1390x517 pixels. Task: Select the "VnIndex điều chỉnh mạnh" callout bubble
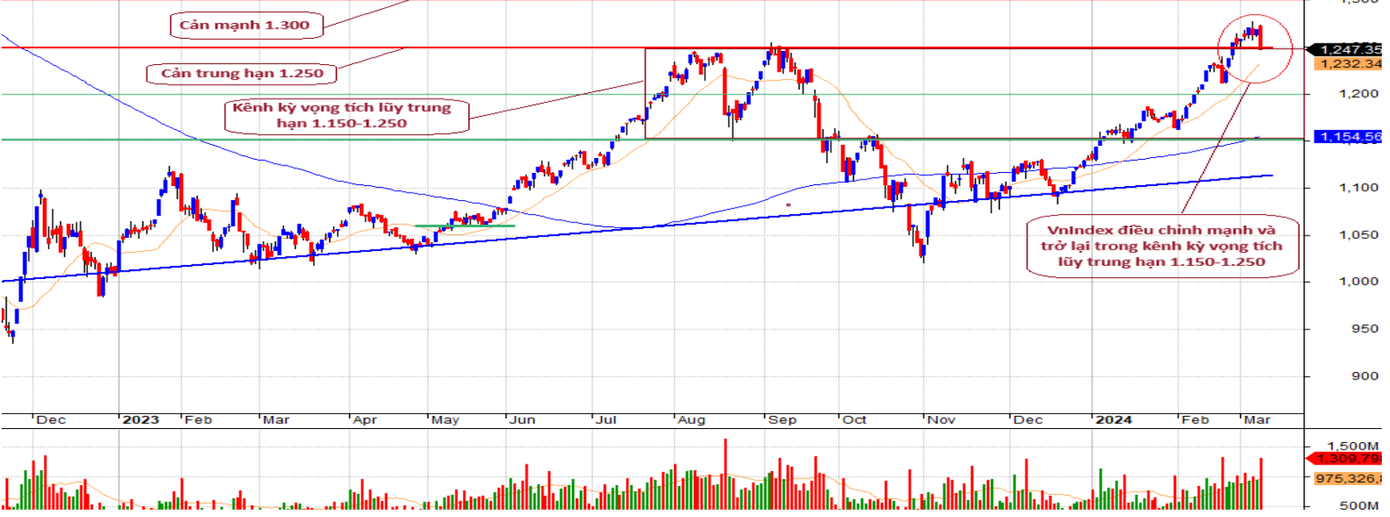(x=1162, y=245)
